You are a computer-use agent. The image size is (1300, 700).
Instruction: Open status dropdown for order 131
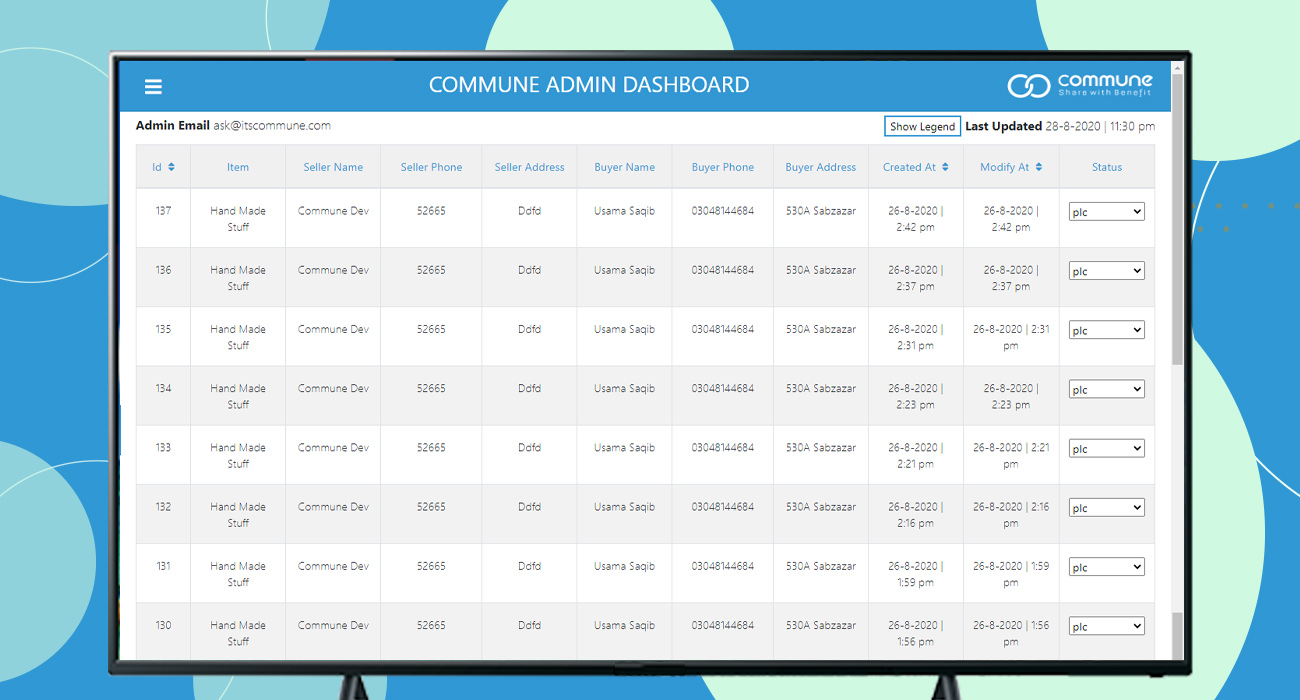coord(1106,567)
